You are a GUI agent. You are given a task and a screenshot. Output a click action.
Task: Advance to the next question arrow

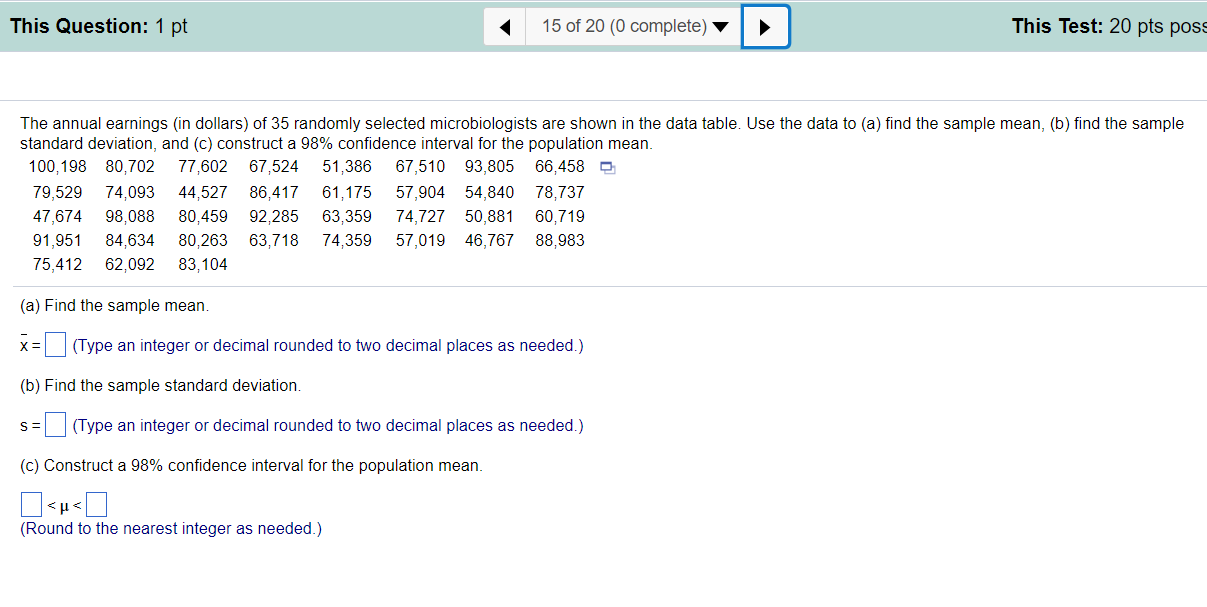765,27
